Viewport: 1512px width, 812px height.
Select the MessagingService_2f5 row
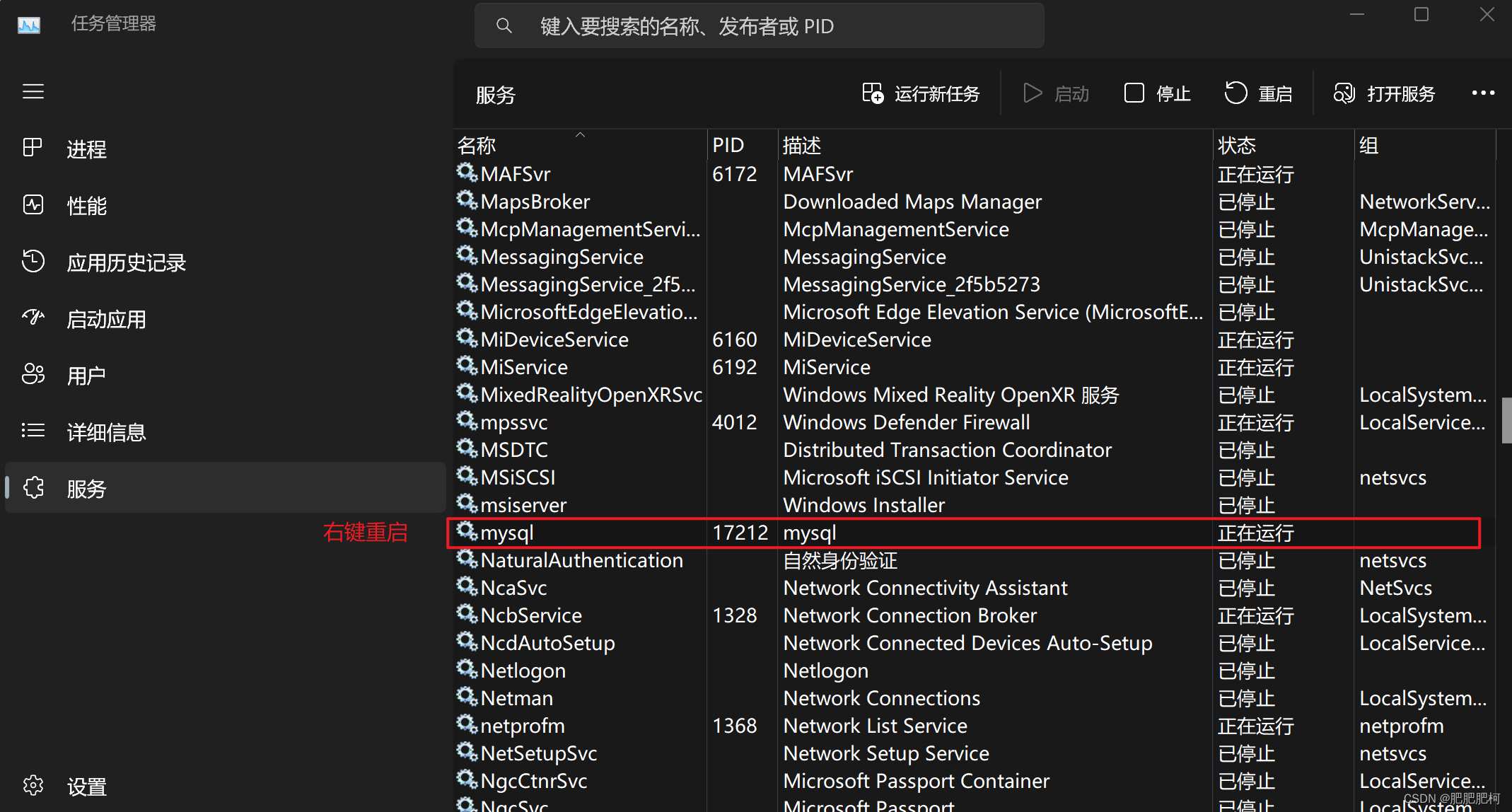[x=975, y=284]
